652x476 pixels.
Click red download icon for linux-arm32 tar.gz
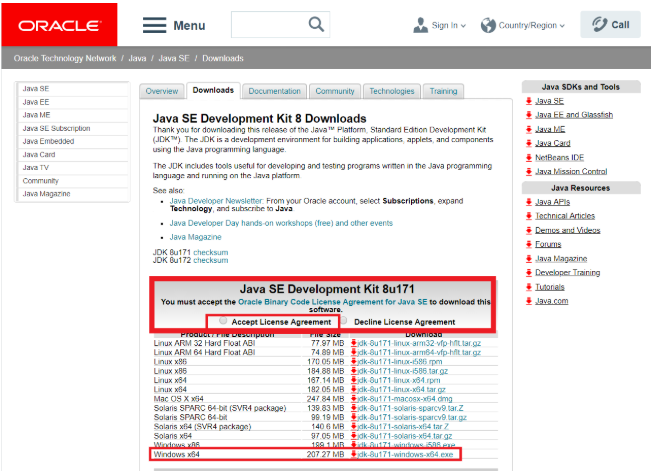(354, 343)
